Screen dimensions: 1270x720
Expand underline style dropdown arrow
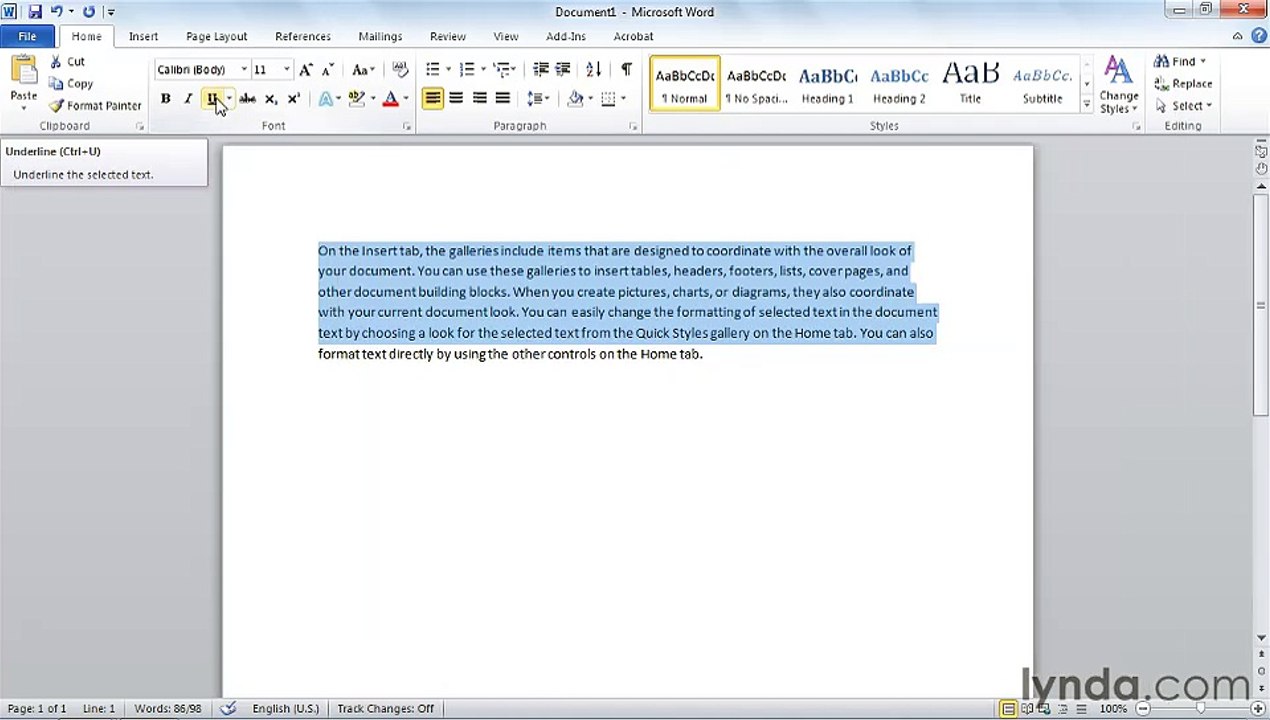pyautogui.click(x=228, y=99)
